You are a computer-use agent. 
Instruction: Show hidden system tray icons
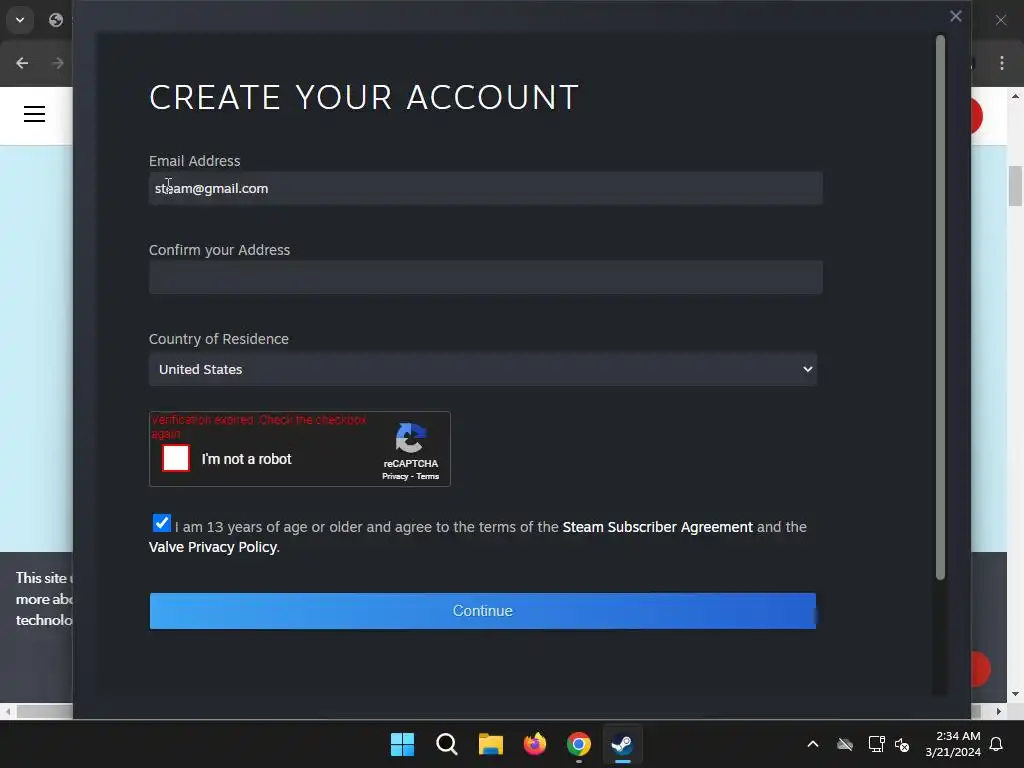pyautogui.click(x=813, y=744)
